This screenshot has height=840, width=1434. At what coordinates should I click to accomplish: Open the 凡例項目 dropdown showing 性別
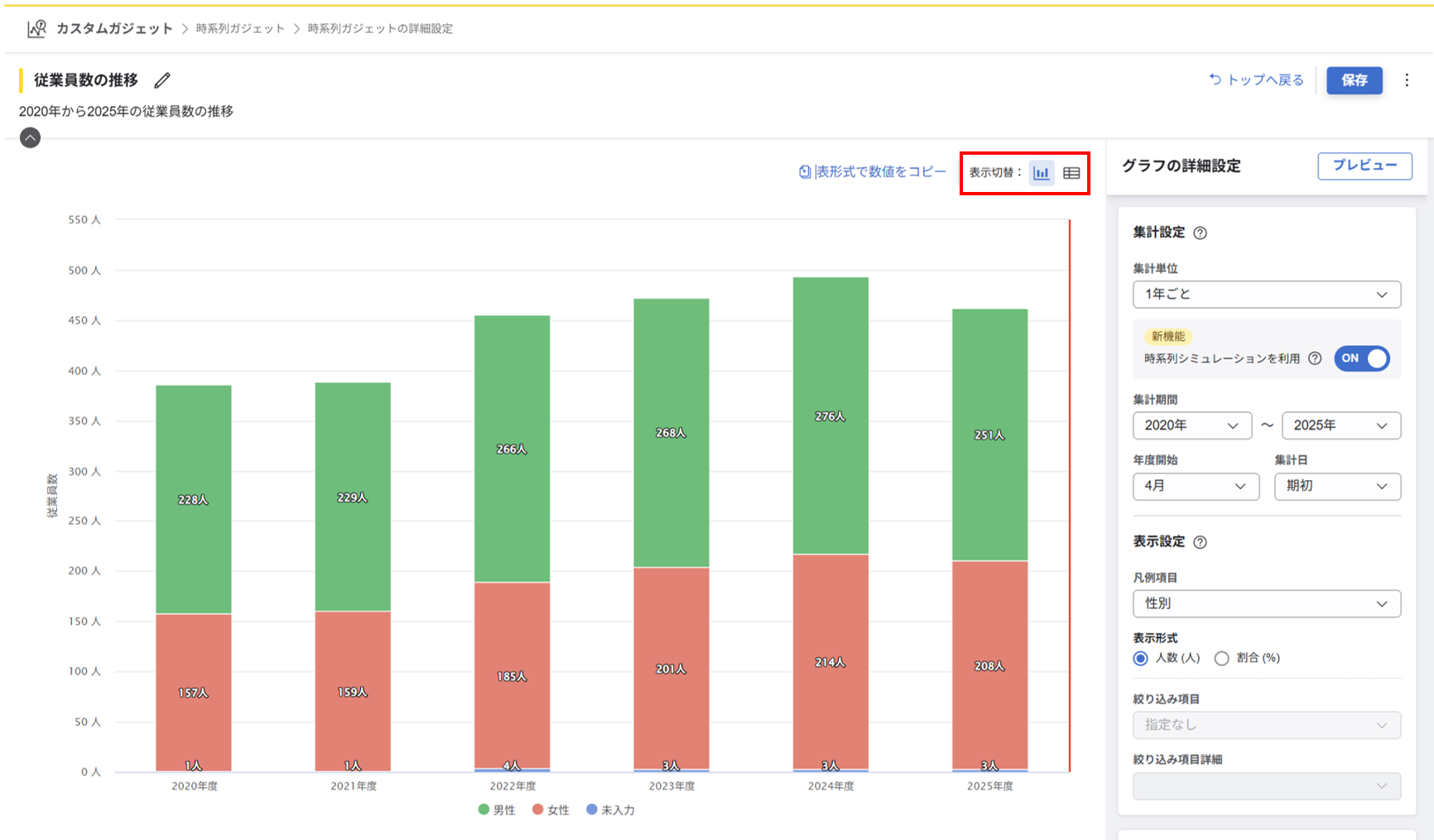[1266, 604]
